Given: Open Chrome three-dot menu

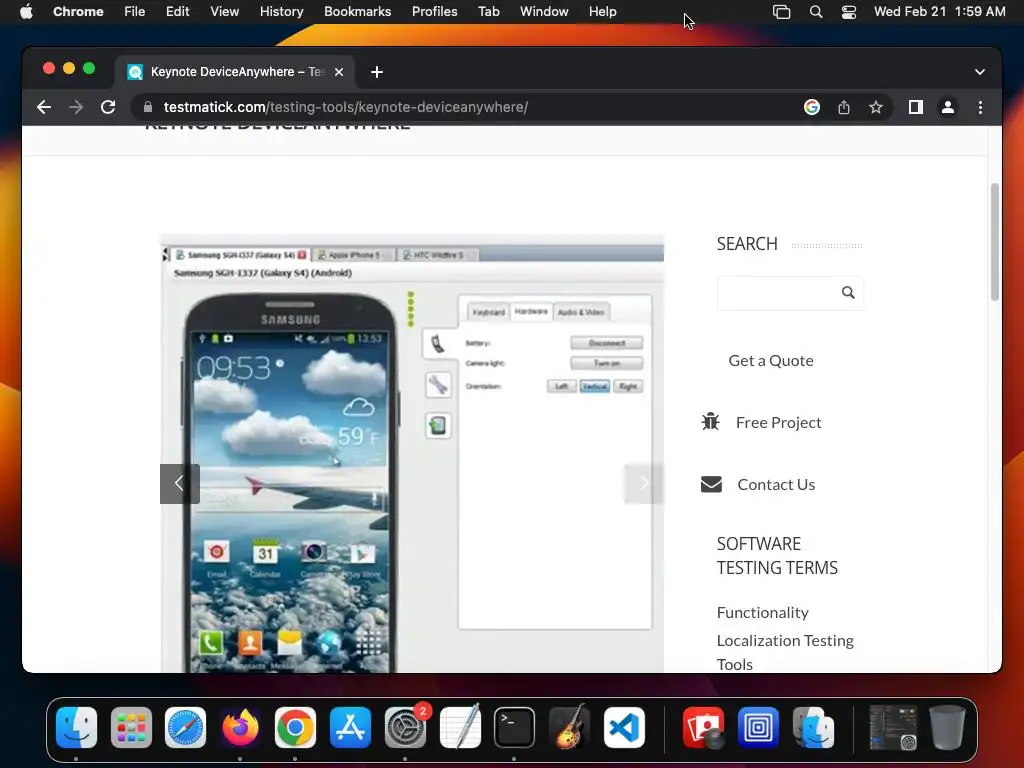Looking at the screenshot, I should tap(980, 107).
